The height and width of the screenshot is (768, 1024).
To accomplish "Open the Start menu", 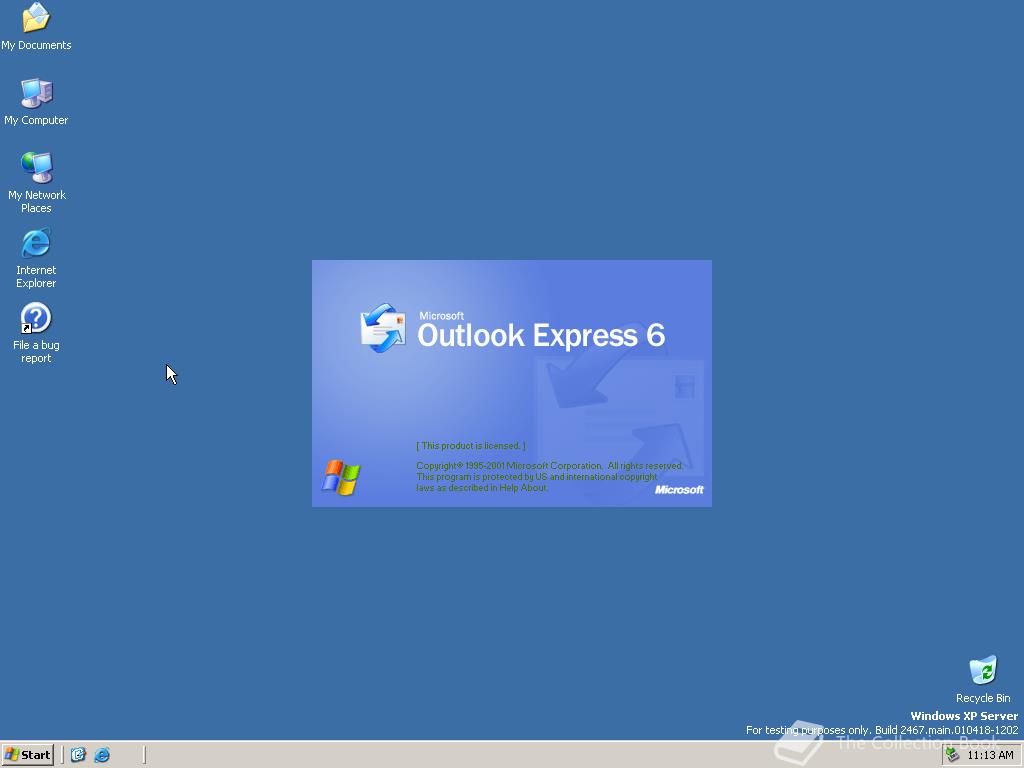I will pos(27,755).
